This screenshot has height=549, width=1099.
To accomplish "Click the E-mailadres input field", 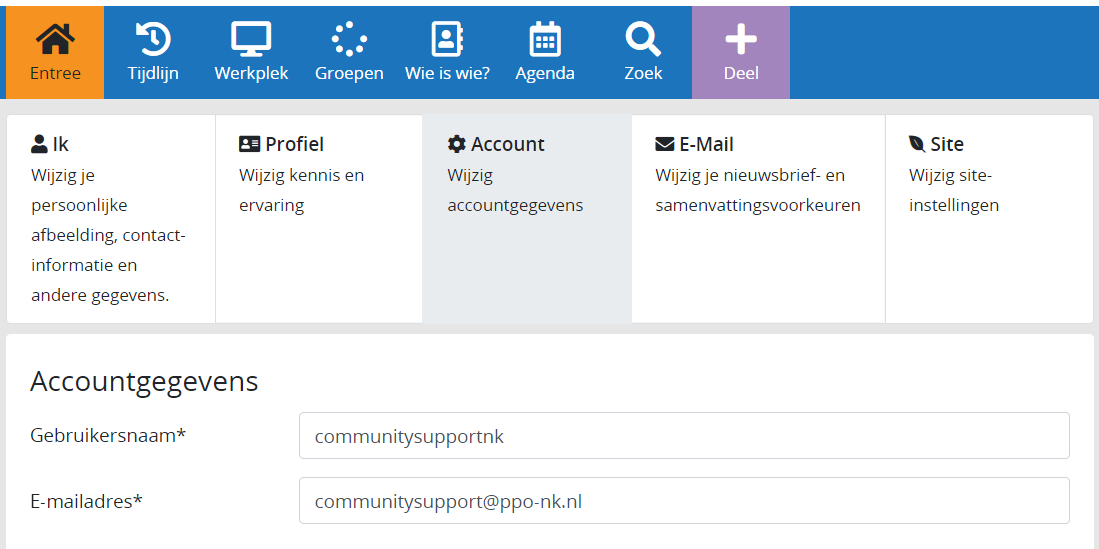I will pos(684,501).
